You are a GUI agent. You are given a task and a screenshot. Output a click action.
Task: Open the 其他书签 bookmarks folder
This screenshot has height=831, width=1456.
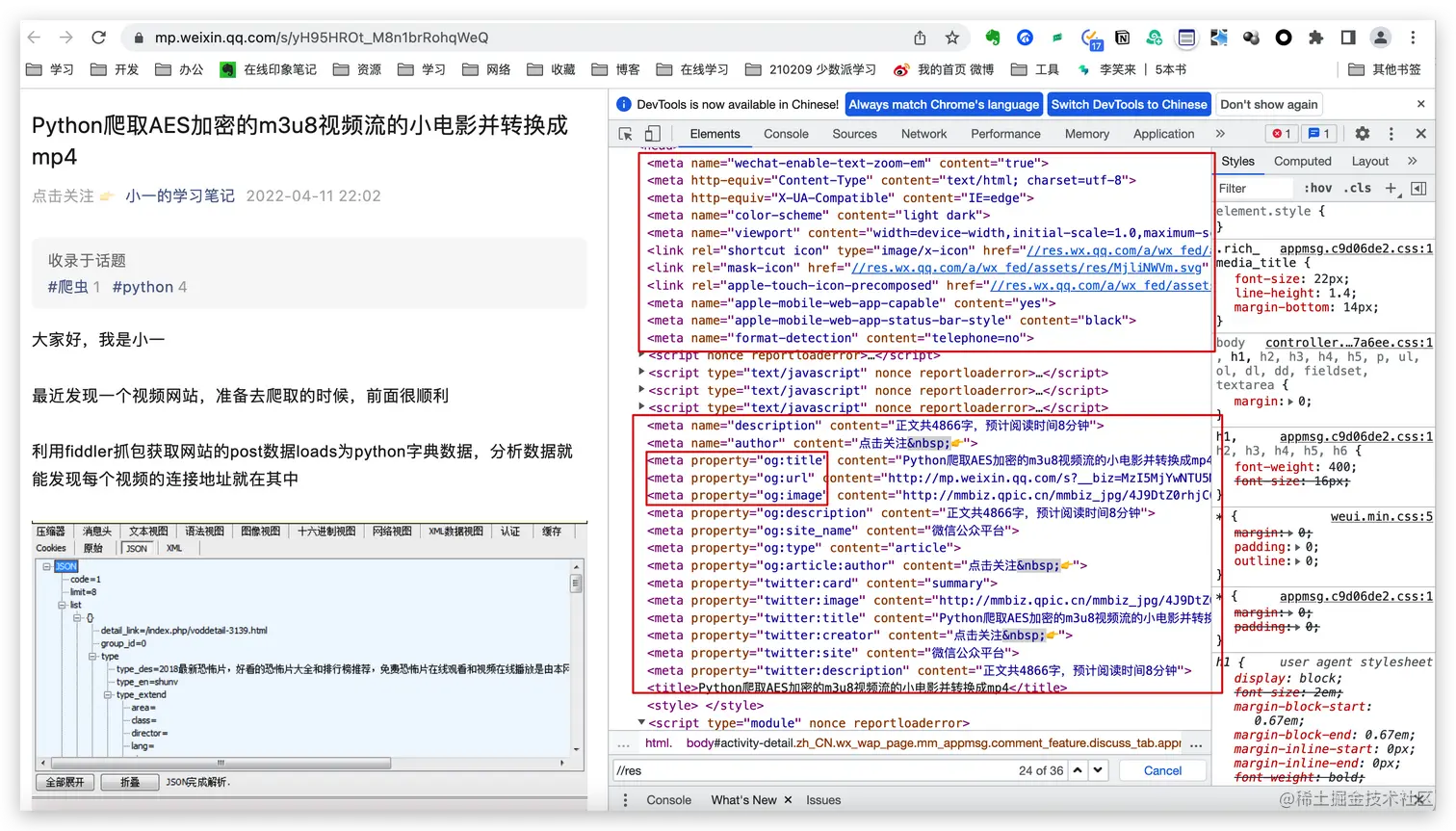[1385, 69]
